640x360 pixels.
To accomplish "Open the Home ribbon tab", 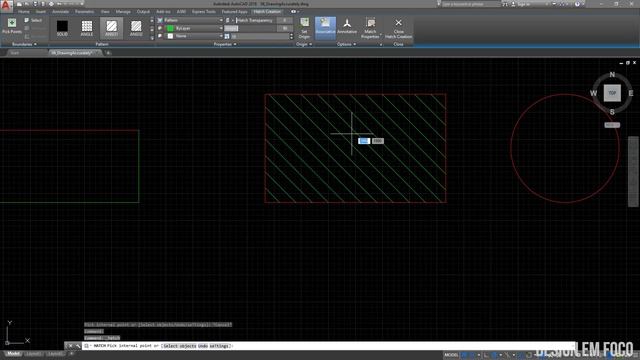I will click(x=24, y=12).
